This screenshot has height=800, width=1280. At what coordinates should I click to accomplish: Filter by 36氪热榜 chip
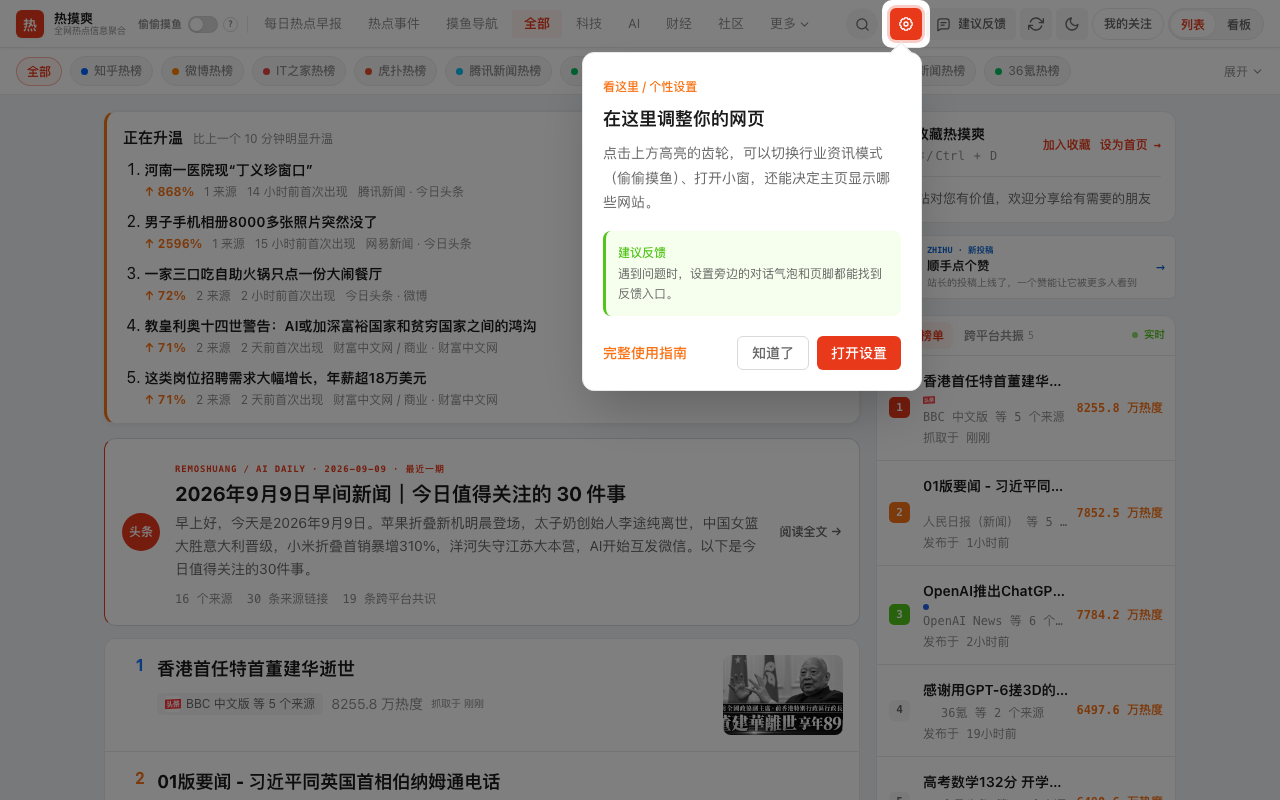tap(1027, 71)
